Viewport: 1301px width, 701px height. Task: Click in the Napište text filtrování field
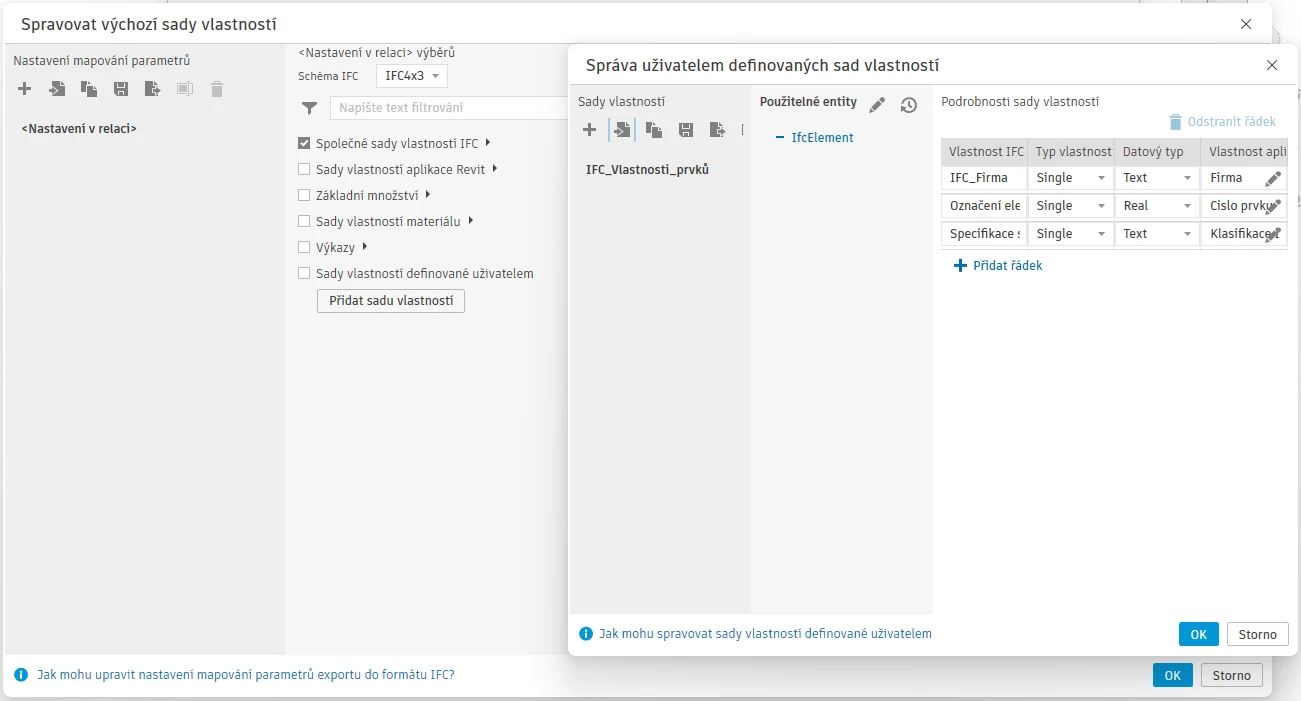click(x=450, y=108)
